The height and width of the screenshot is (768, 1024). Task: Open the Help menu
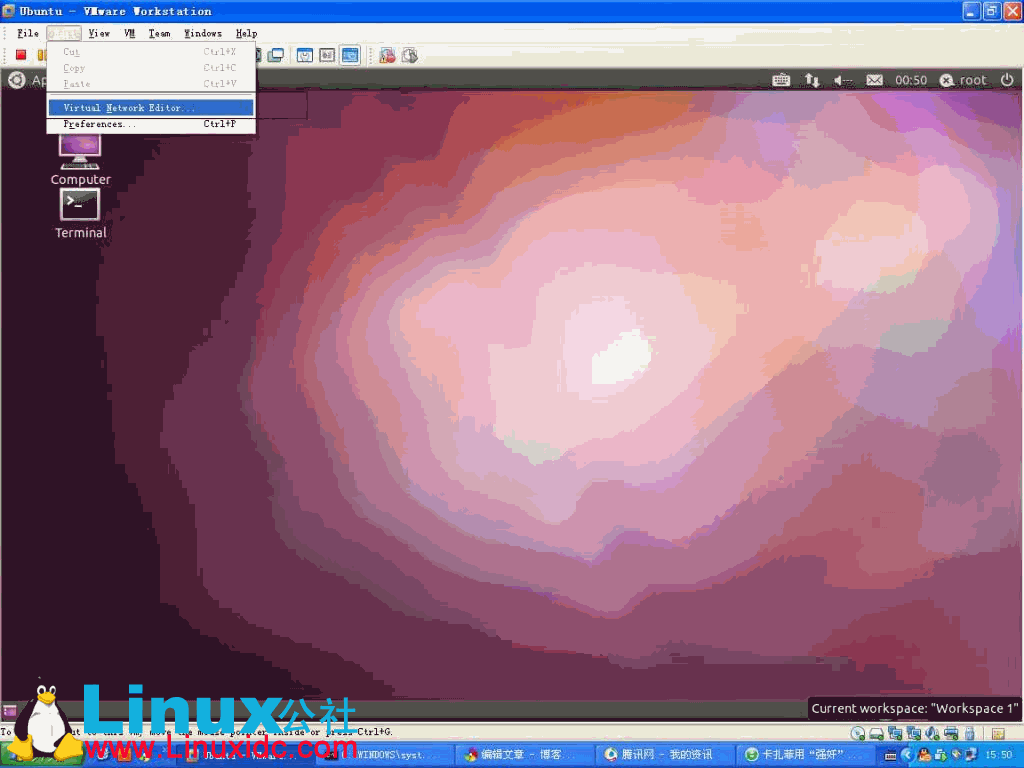pyautogui.click(x=246, y=33)
